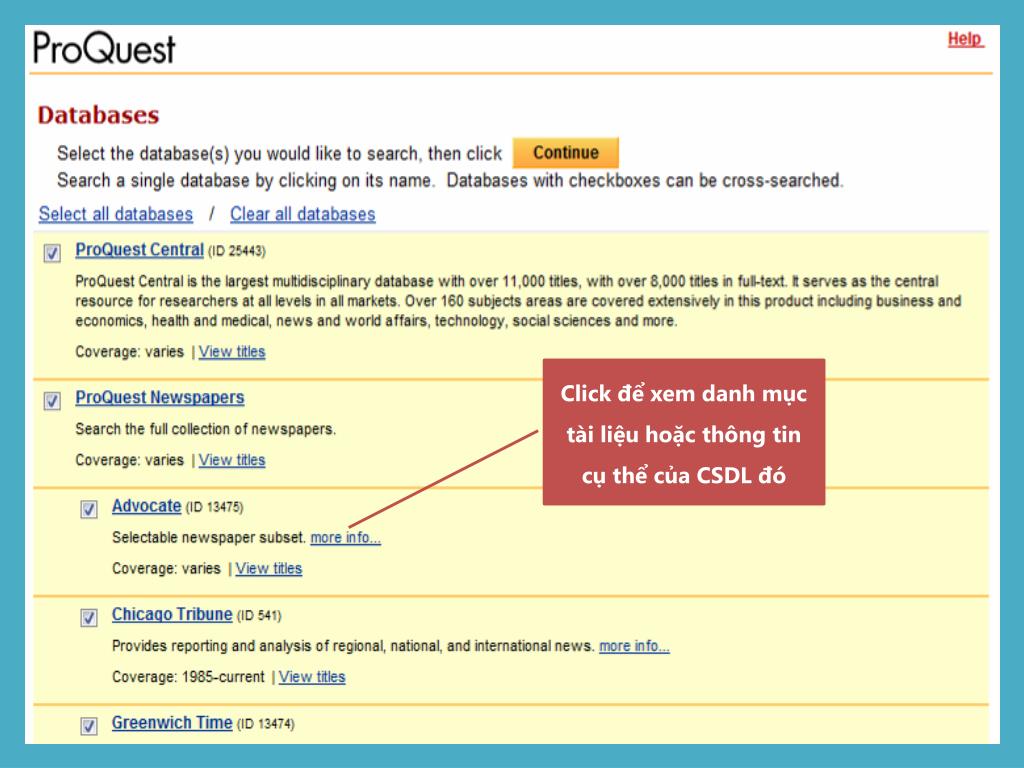Toggle the Advocate checkbox
1024x768 pixels.
tap(89, 508)
